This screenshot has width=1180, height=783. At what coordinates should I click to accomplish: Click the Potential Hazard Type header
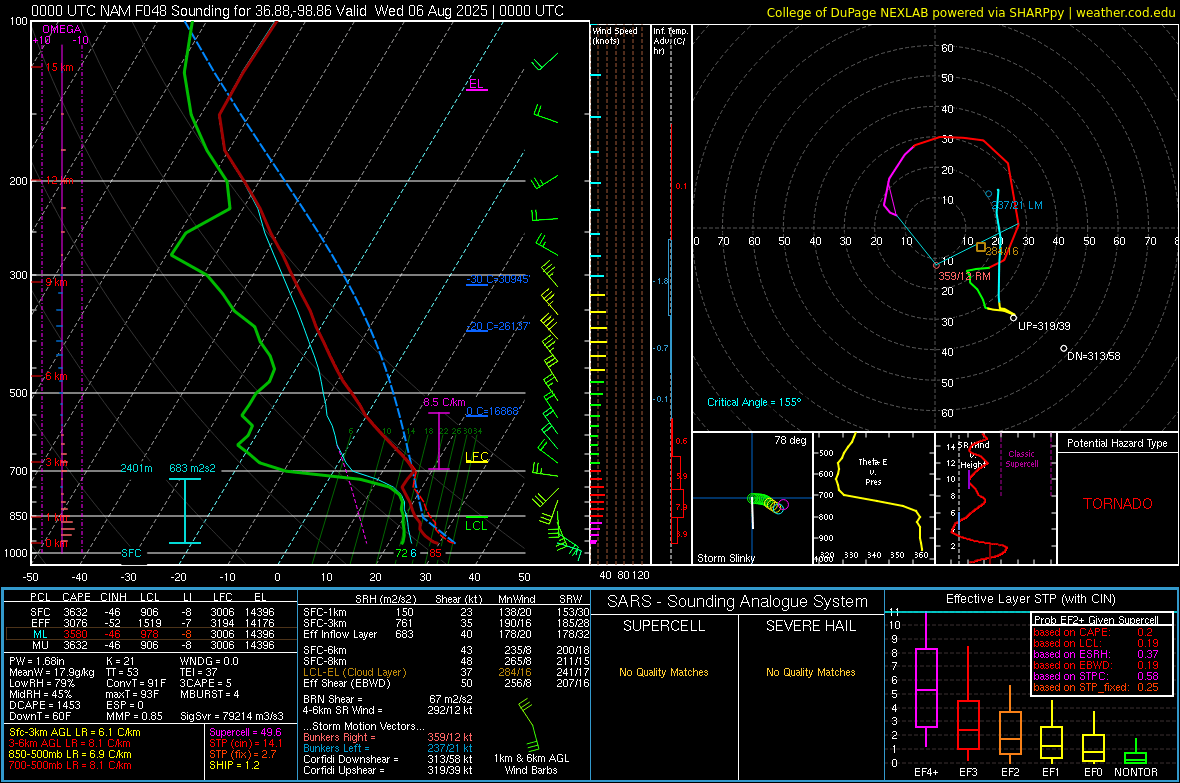coord(1117,443)
